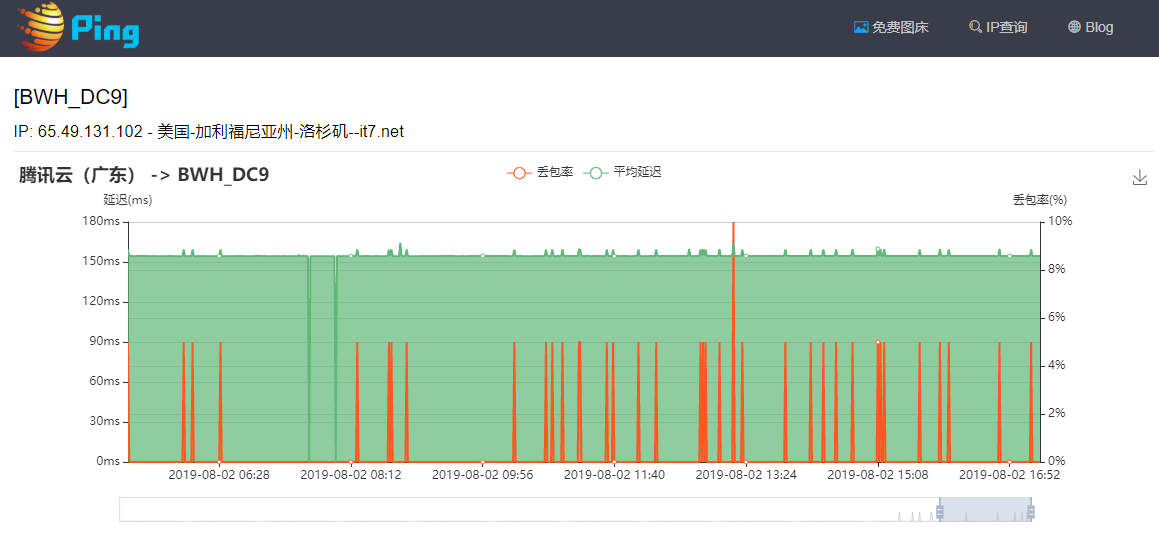Click the shaded selected range in zoom bar
The height and width of the screenshot is (544, 1159).
985,510
